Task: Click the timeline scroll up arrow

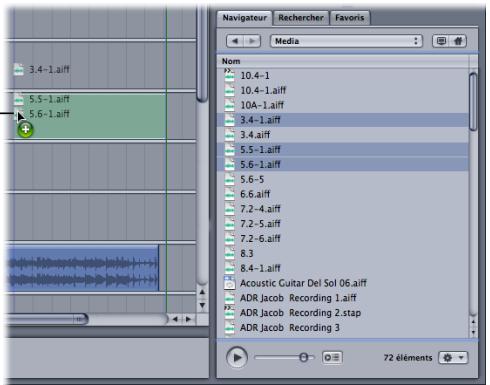Action: [x=202, y=292]
